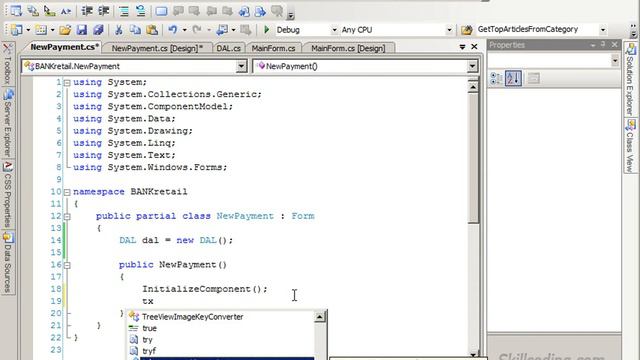
Task: Click IntelliSense list scroll up arrow
Action: pyautogui.click(x=320, y=316)
